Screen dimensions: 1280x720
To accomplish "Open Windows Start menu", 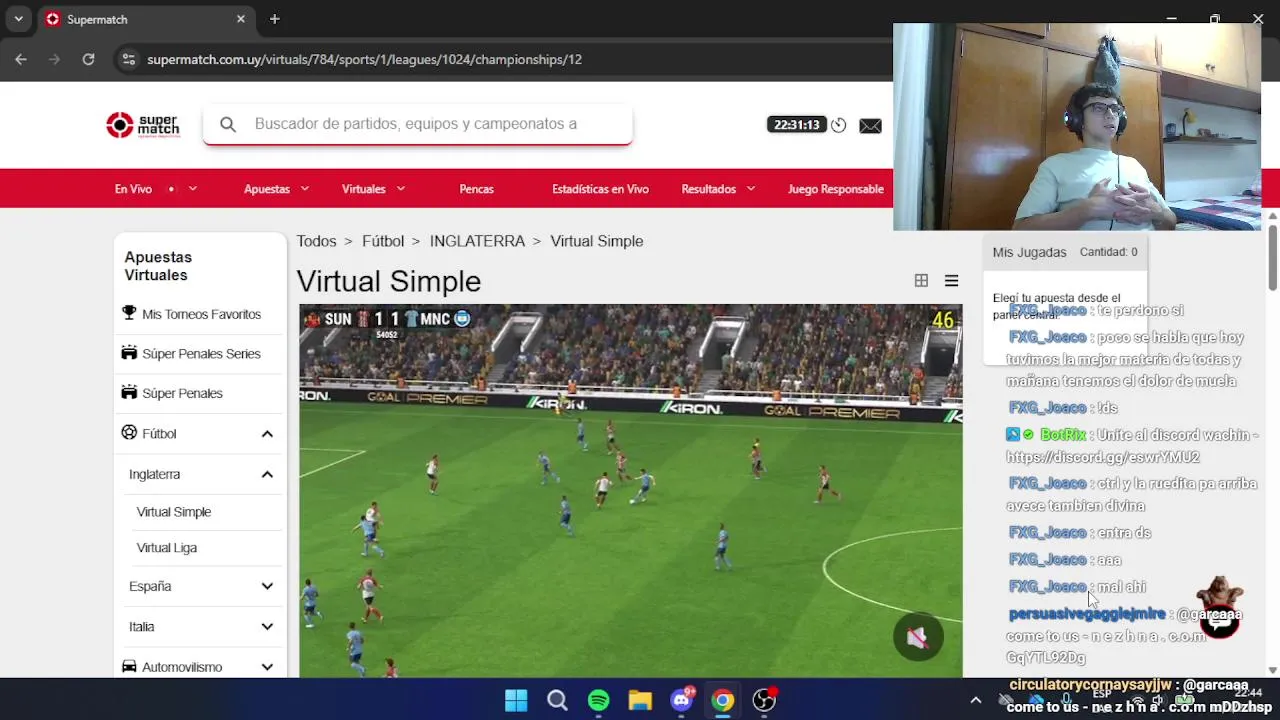I will pos(516,700).
